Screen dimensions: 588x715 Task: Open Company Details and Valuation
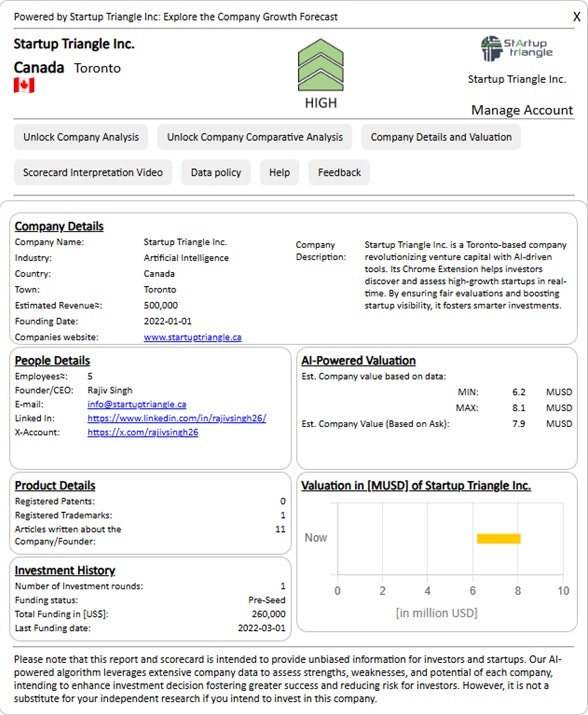(x=441, y=137)
